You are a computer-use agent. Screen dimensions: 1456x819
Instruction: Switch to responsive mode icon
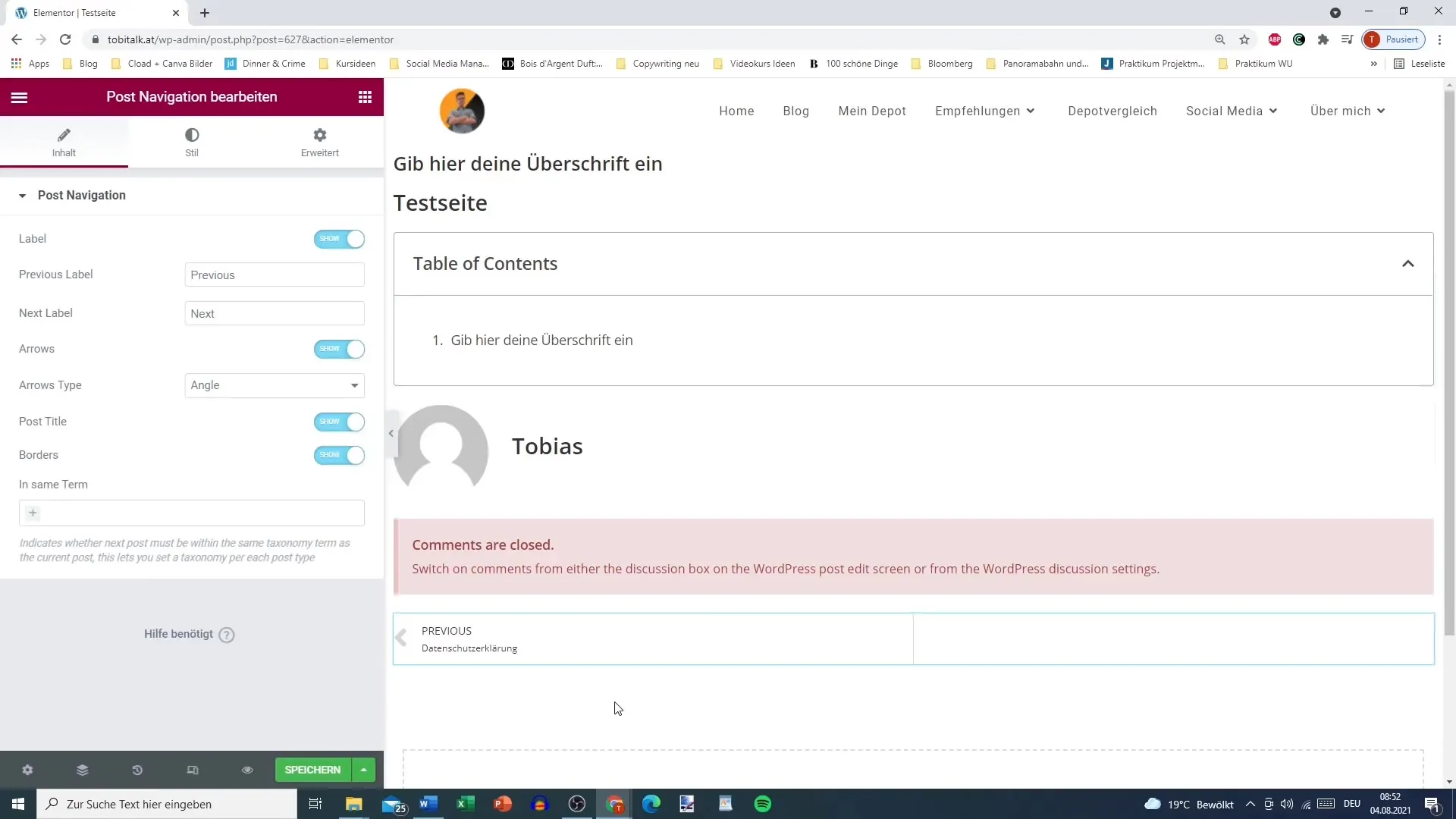pos(193,770)
